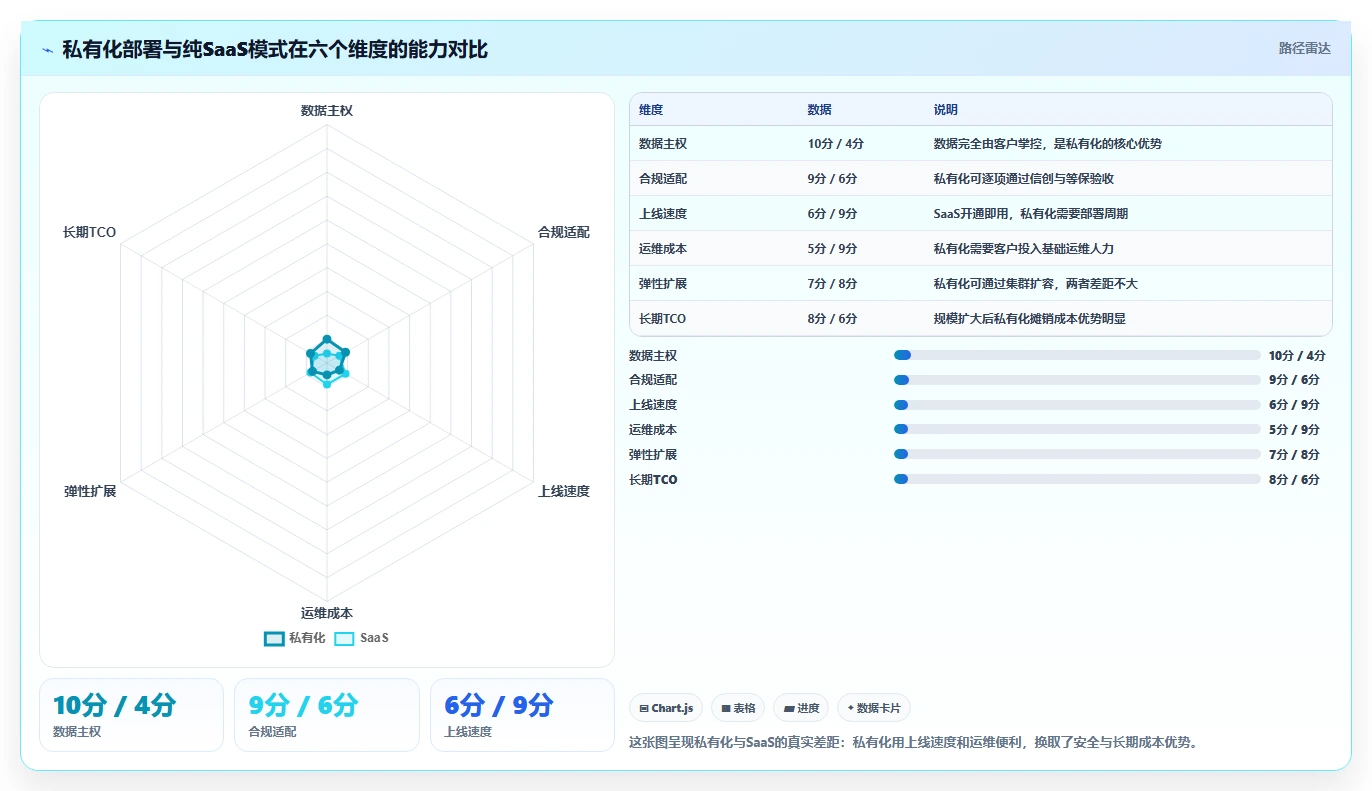
Task: Click description 私有化需要客户投入基础运维人力
Action: [1024, 249]
